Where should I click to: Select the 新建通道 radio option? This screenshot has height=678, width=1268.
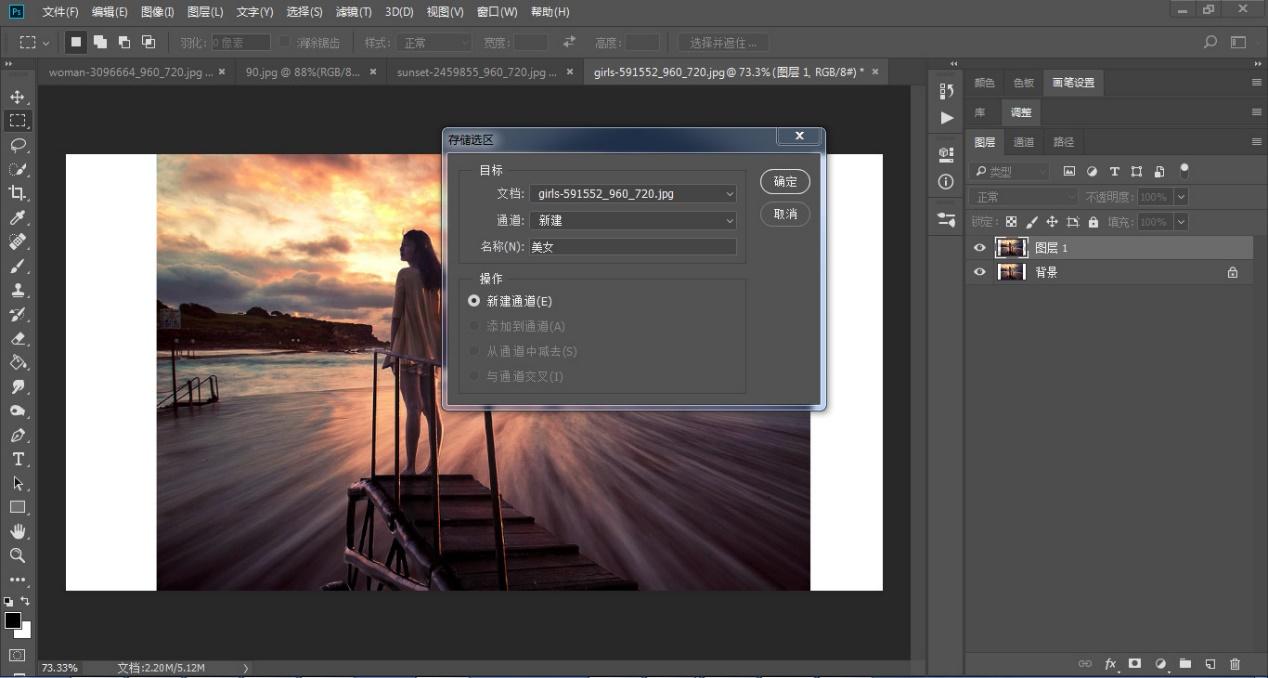coord(474,301)
